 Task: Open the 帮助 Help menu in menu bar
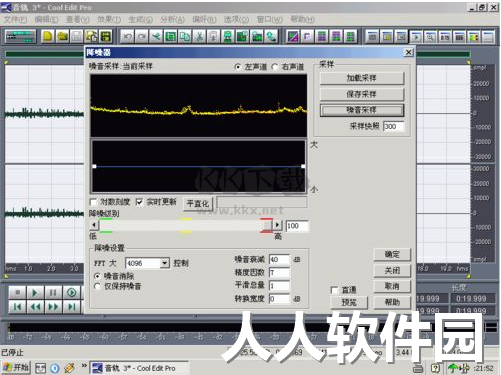click(x=302, y=20)
